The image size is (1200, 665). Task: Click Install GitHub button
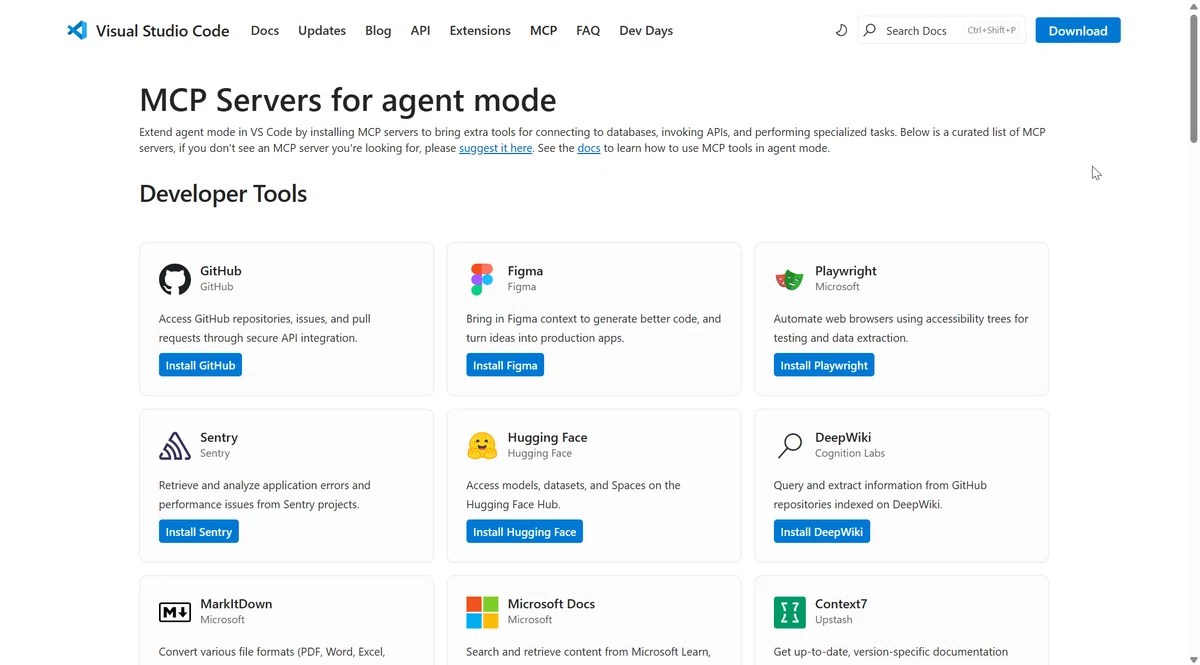[200, 365]
